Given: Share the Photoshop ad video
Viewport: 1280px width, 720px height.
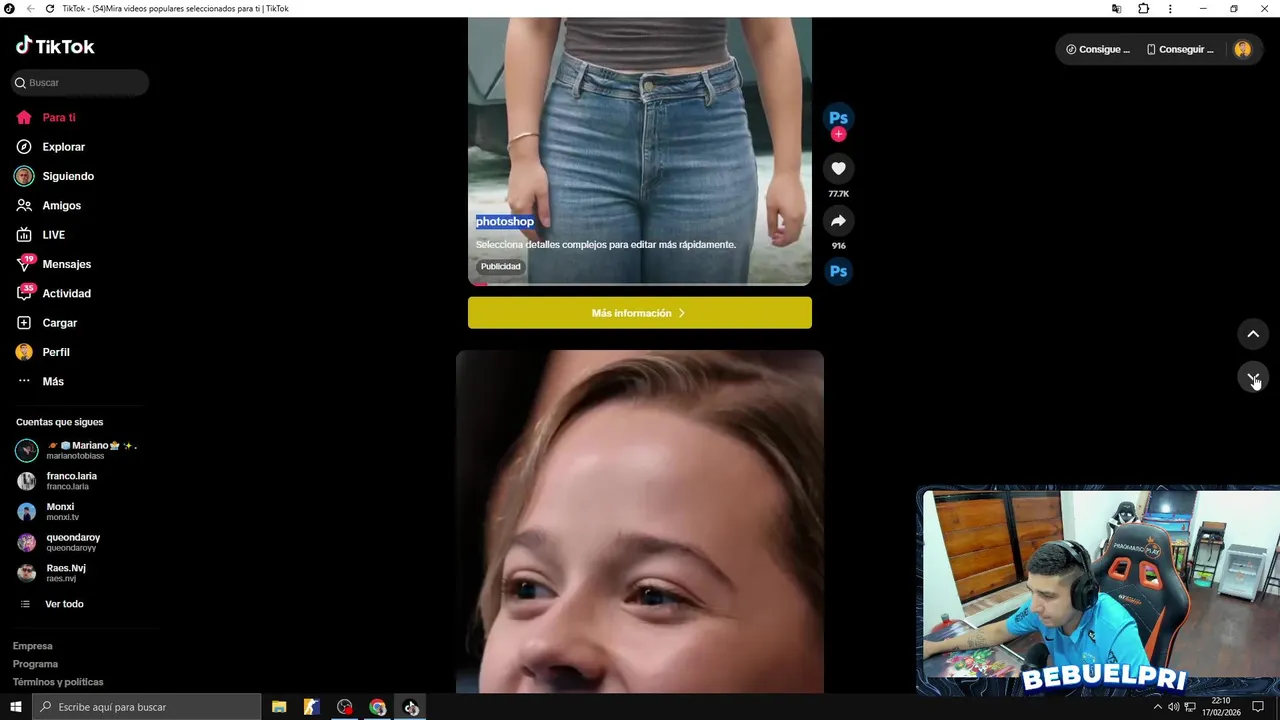Looking at the screenshot, I should click(838, 221).
